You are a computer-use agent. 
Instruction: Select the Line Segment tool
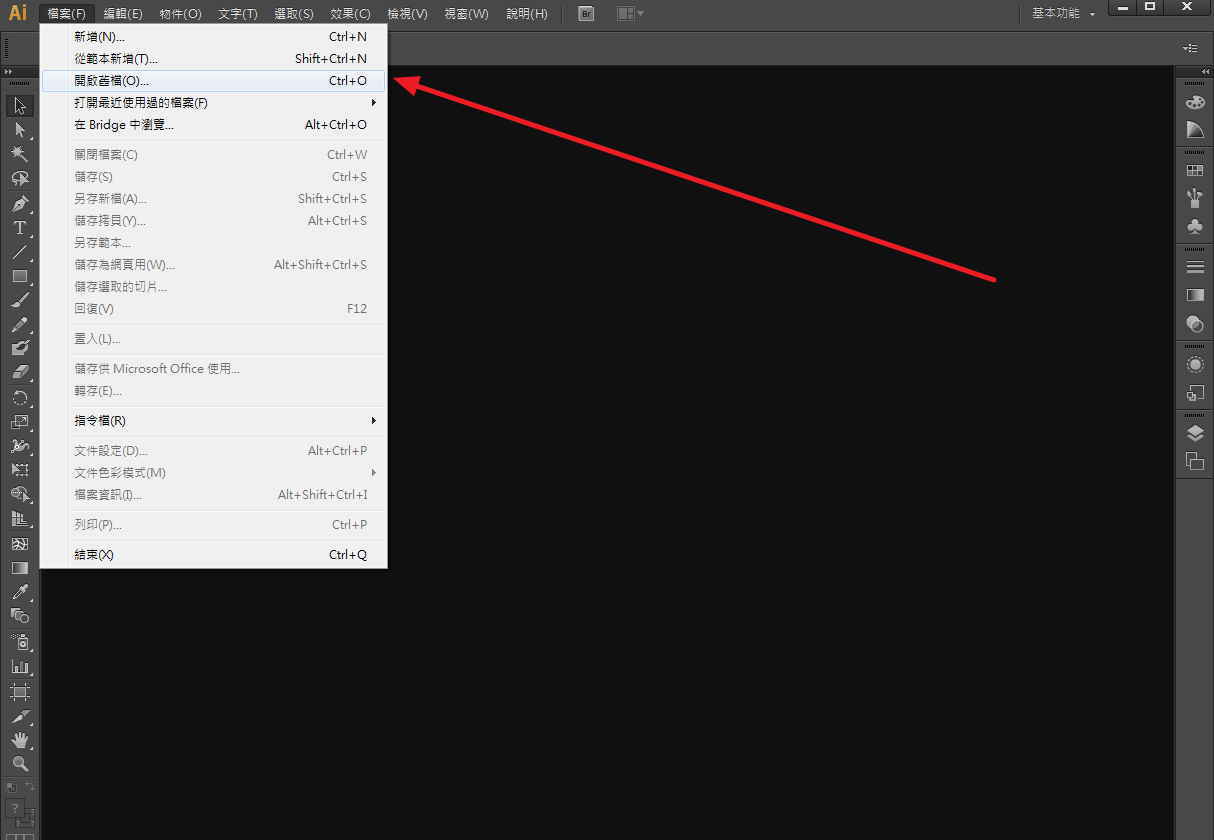click(19, 252)
